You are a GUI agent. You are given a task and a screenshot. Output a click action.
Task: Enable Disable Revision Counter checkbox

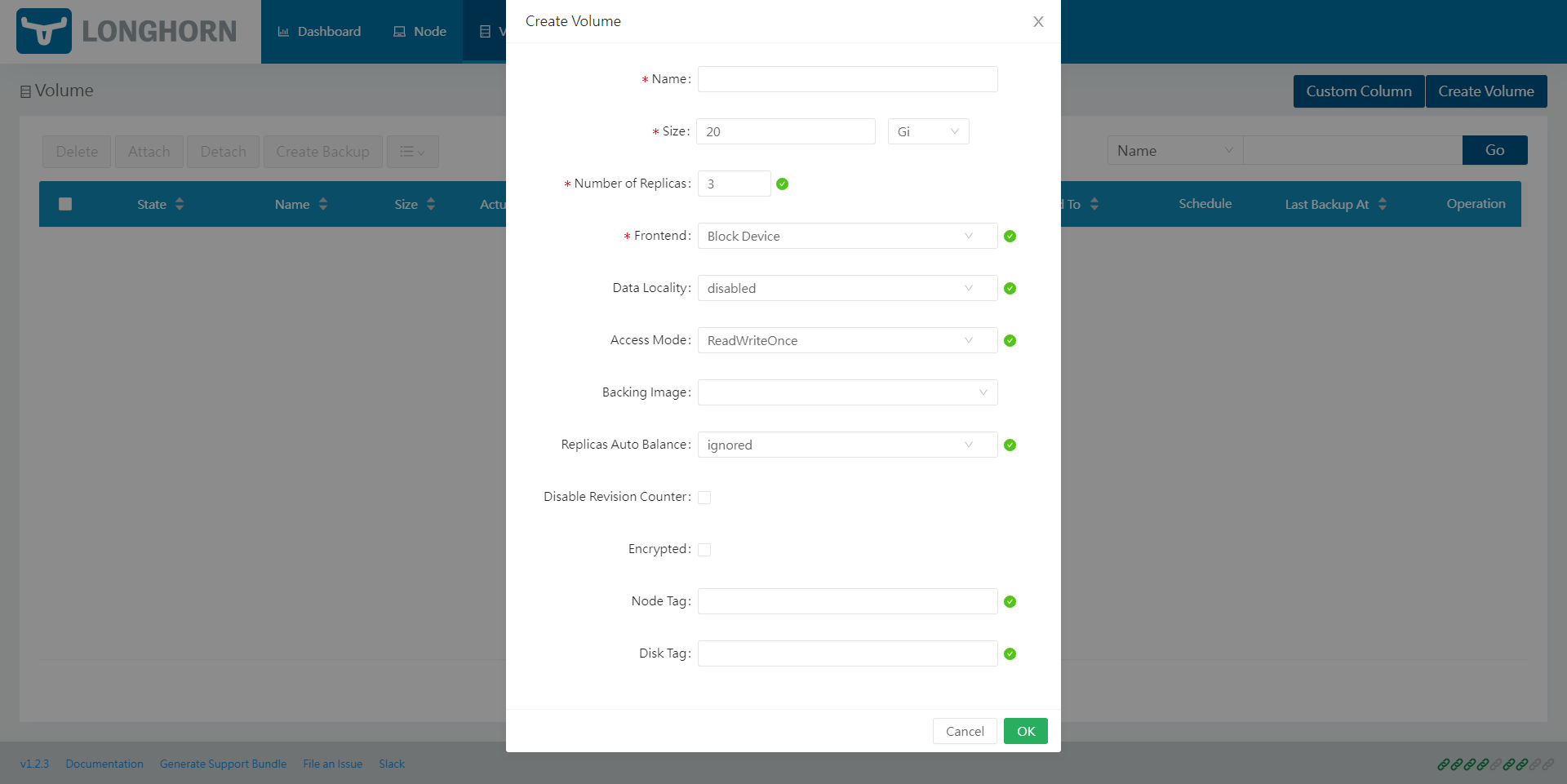[704, 498]
